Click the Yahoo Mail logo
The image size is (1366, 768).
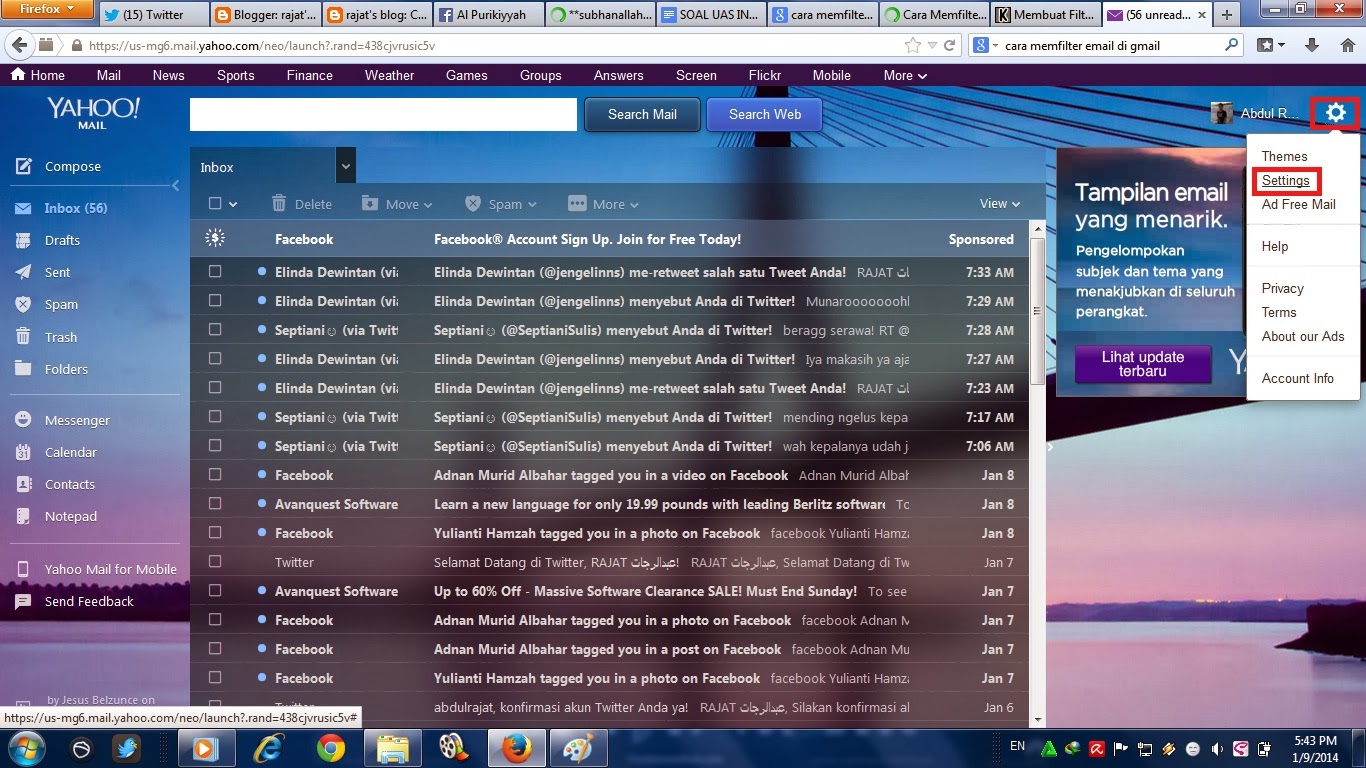click(93, 113)
